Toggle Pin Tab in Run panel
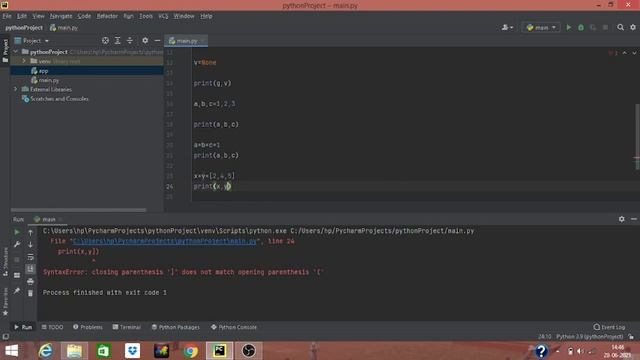This screenshot has height=360, width=640. [x=17, y=291]
